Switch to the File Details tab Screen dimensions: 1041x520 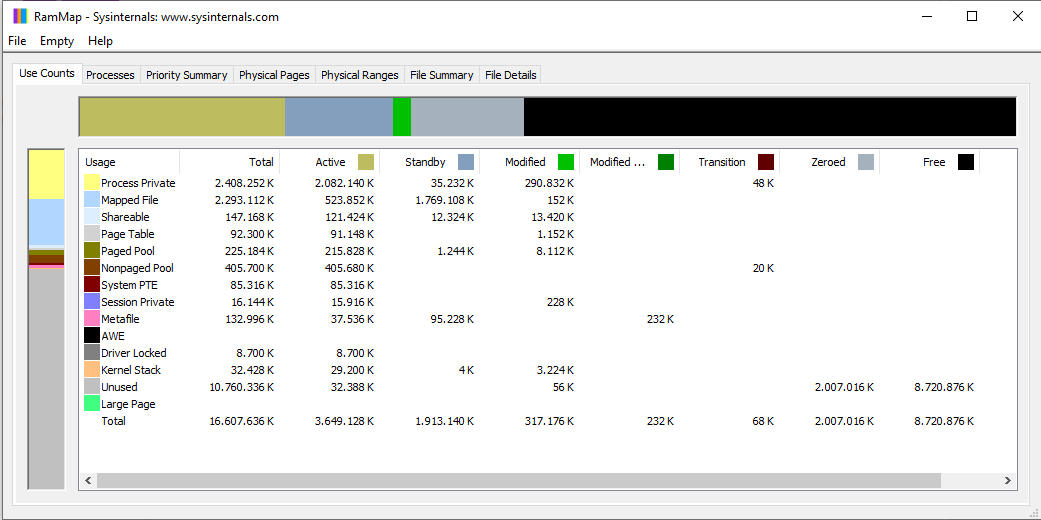point(511,75)
